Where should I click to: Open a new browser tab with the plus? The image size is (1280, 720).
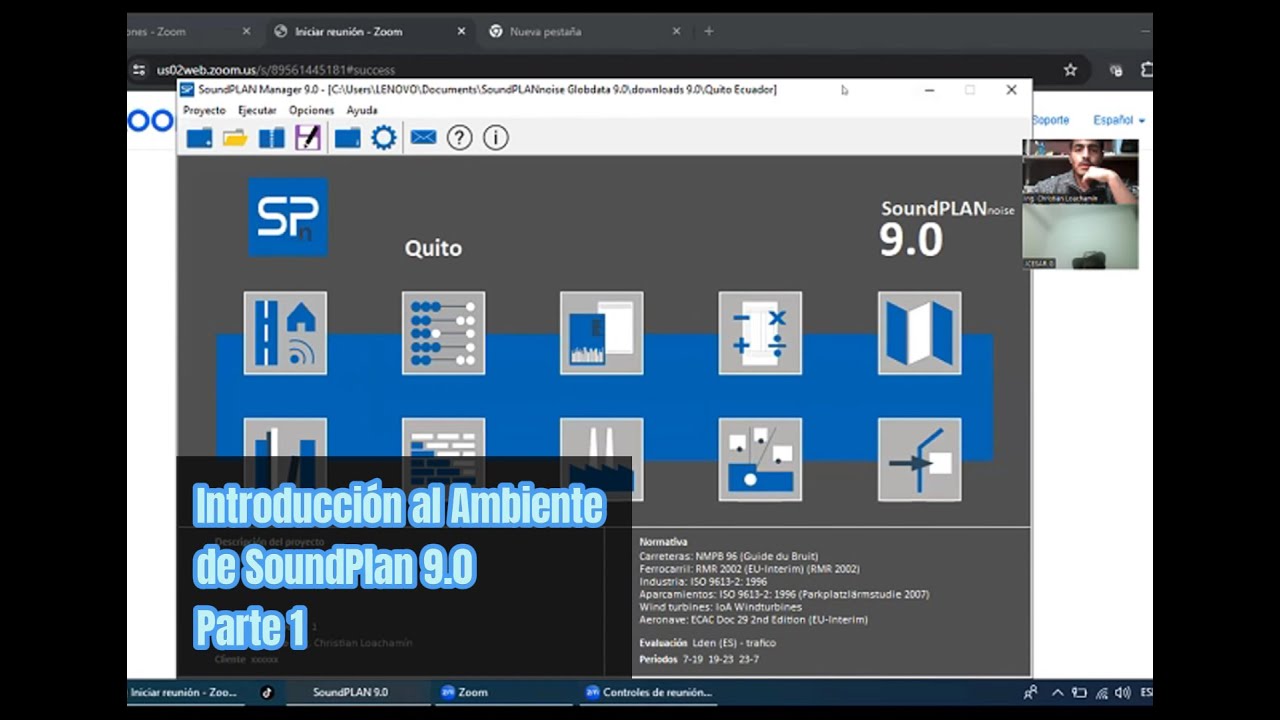pyautogui.click(x=708, y=31)
